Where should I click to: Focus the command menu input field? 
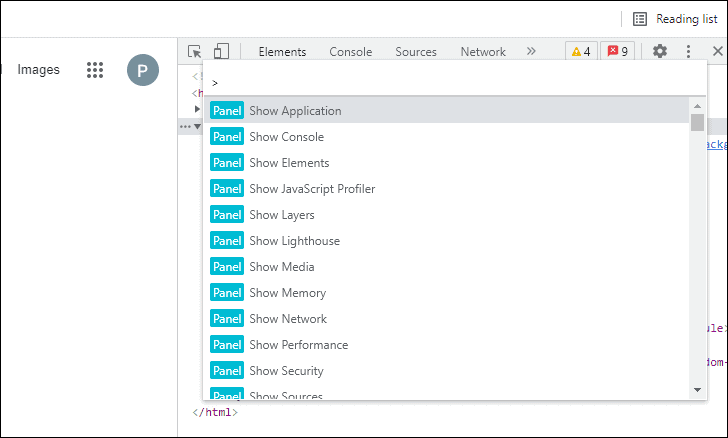tap(455, 83)
